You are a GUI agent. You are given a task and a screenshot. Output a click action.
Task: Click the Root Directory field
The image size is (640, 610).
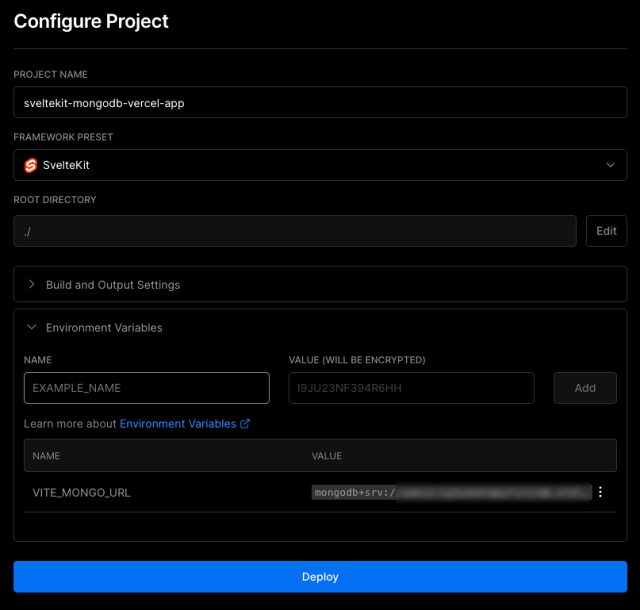[295, 231]
